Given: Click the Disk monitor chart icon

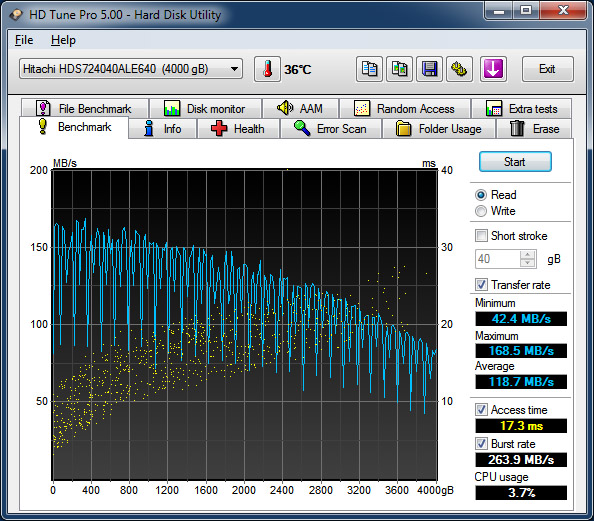Looking at the screenshot, I should point(172,109).
